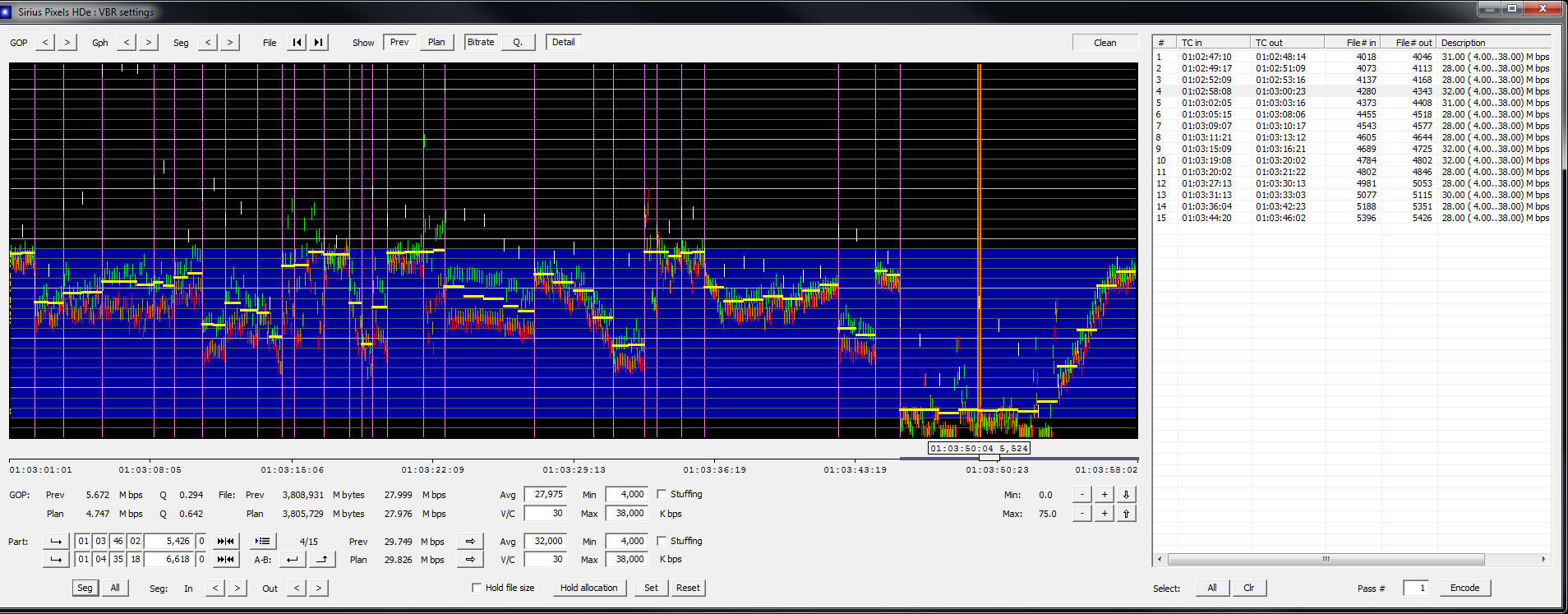The image size is (1568, 614).
Task: Click File# in column header
Action: pos(1352,43)
